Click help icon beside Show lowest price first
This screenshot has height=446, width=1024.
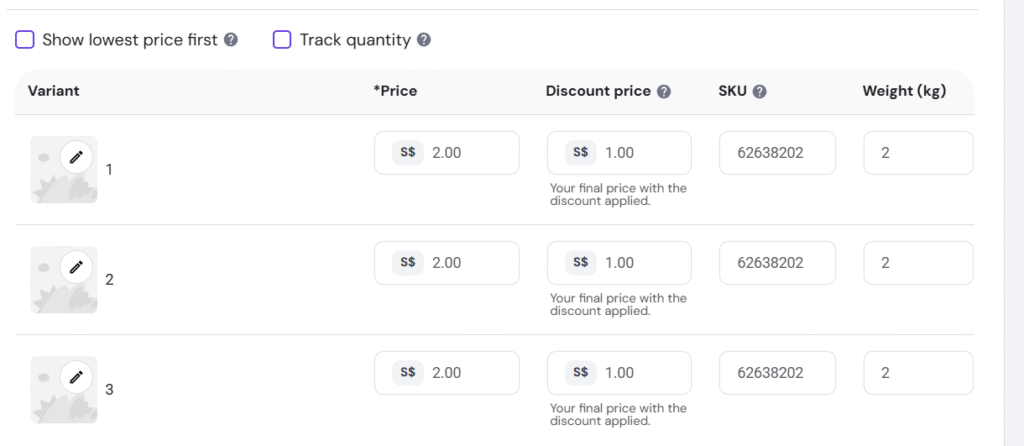(x=231, y=40)
